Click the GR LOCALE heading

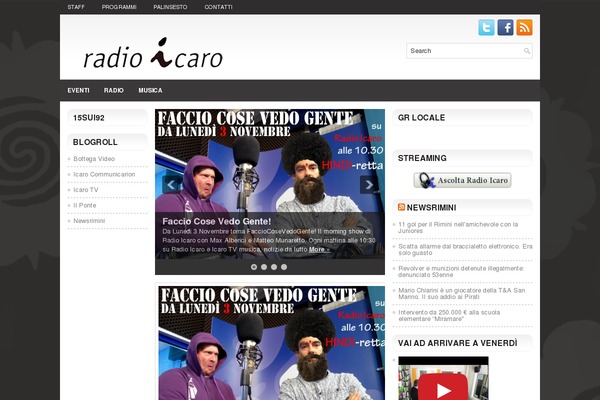tap(421, 118)
